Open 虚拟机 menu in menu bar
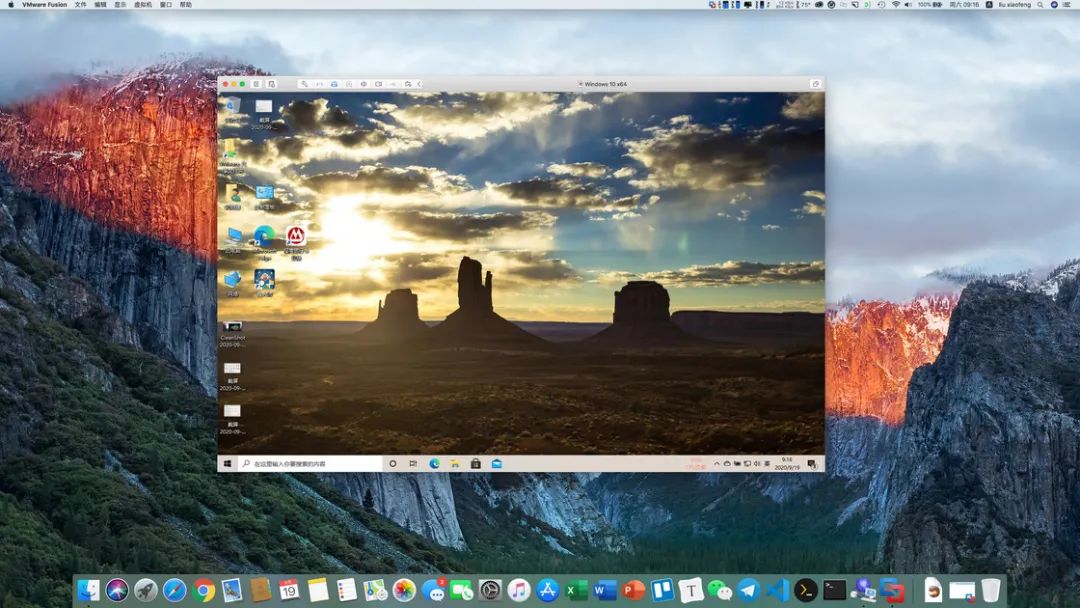This screenshot has height=608, width=1080. pos(143,4)
